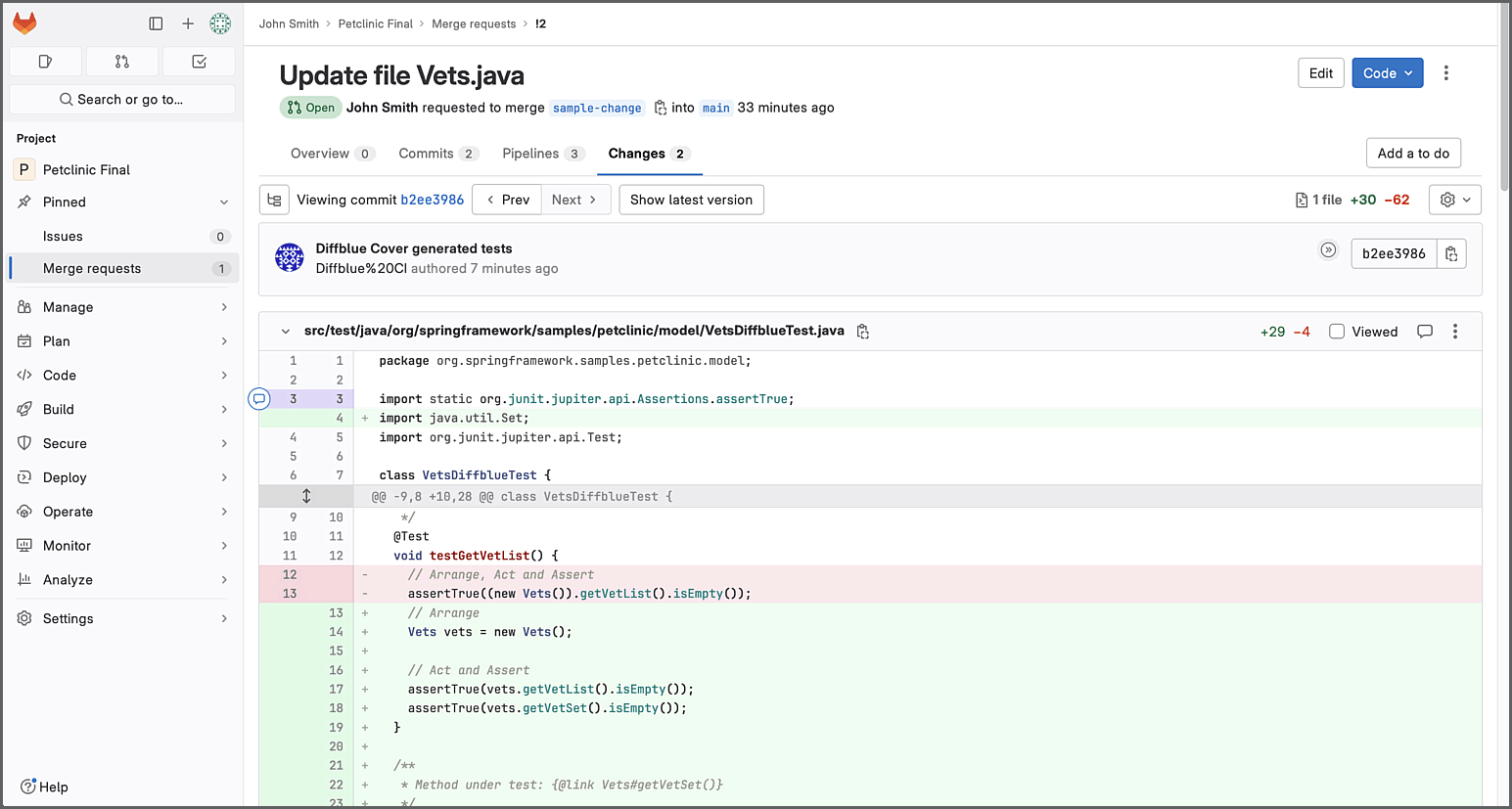1512x809 pixels.
Task: Click the Show latest version button
Action: coord(691,200)
